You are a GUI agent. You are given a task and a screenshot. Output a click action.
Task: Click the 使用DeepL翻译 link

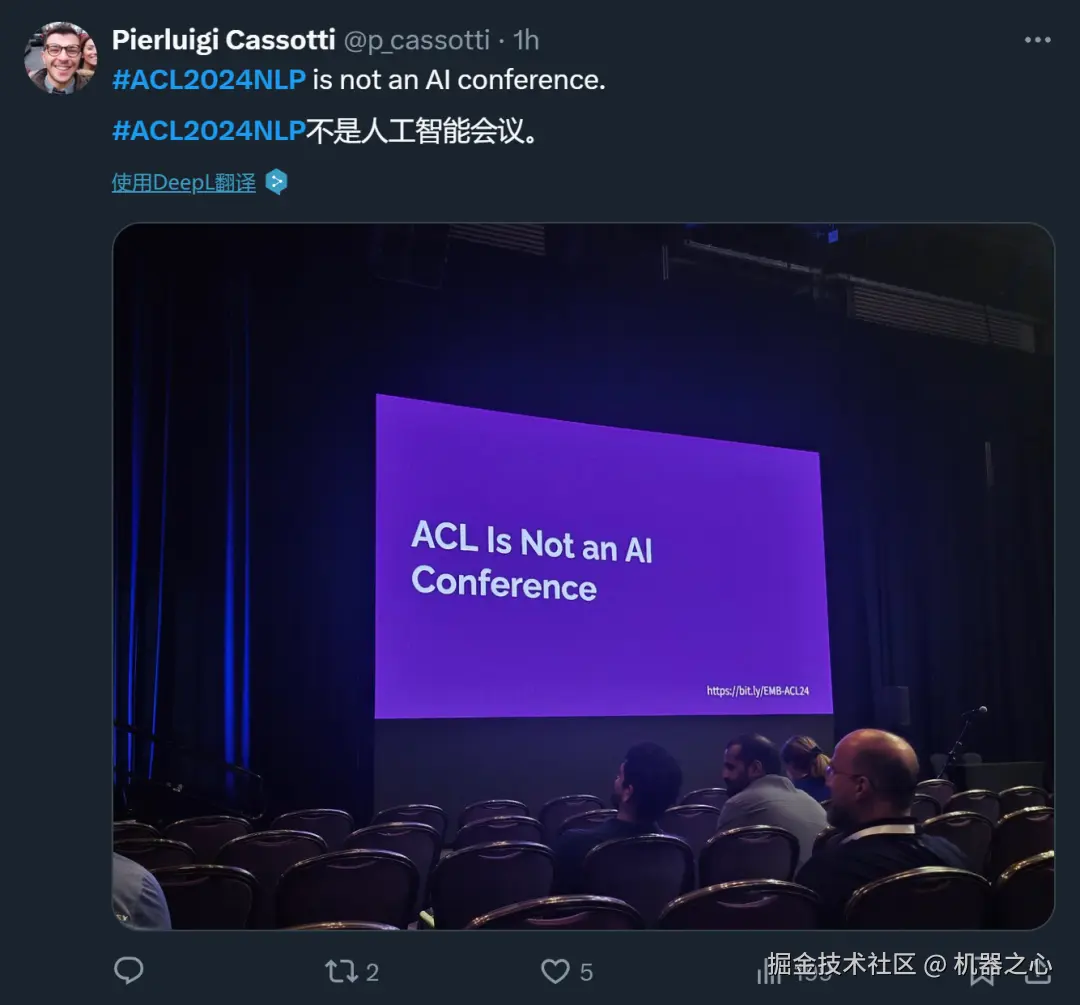click(184, 183)
